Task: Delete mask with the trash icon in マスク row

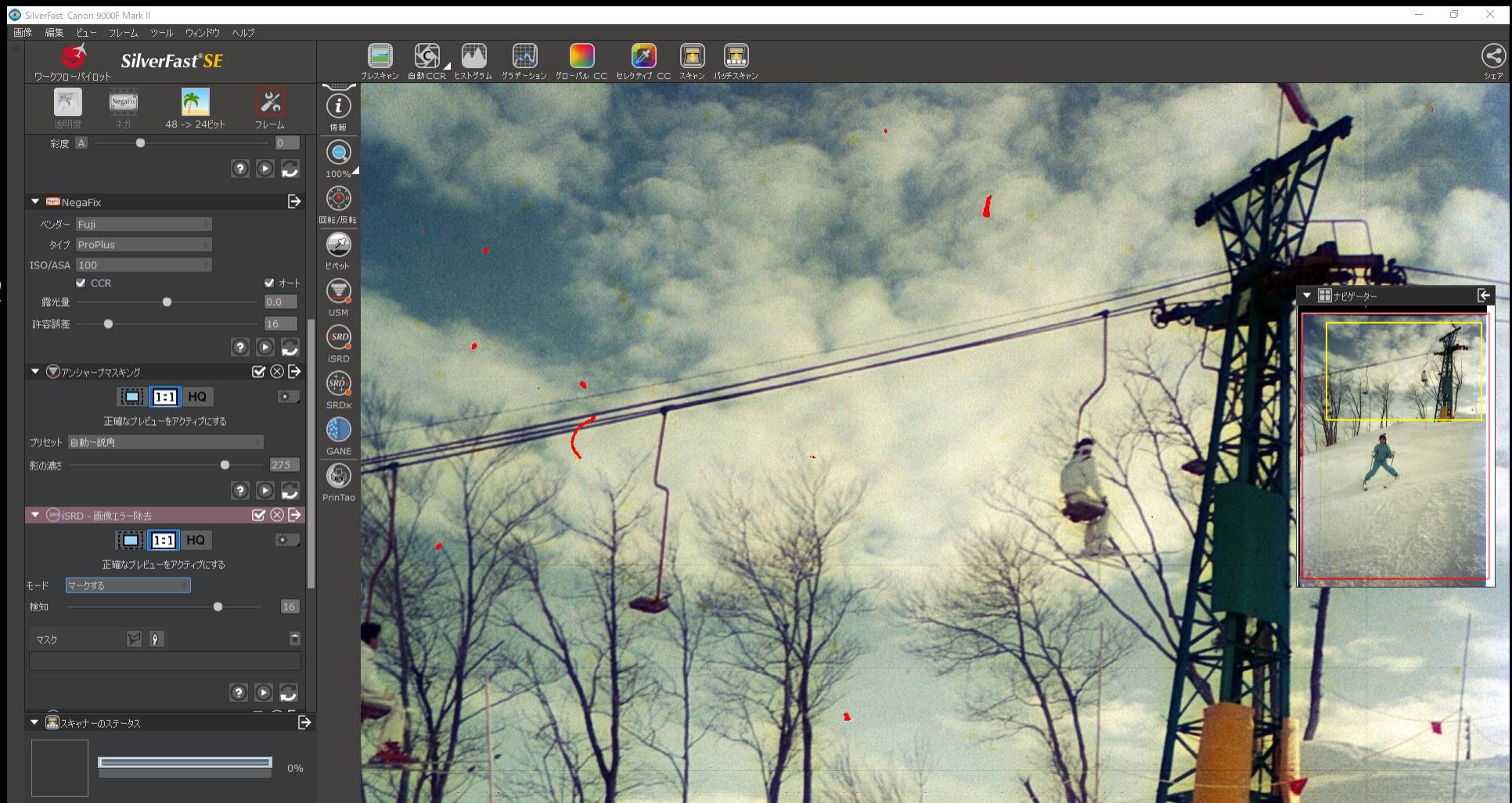Action: [x=294, y=639]
